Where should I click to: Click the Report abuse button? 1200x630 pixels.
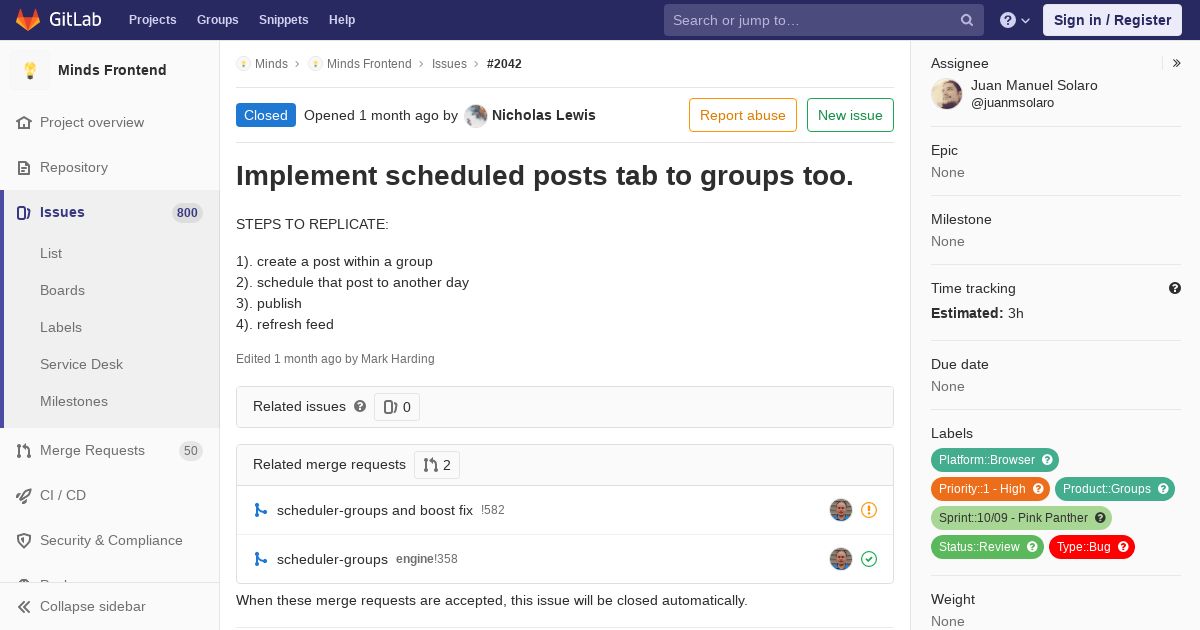pyautogui.click(x=743, y=115)
